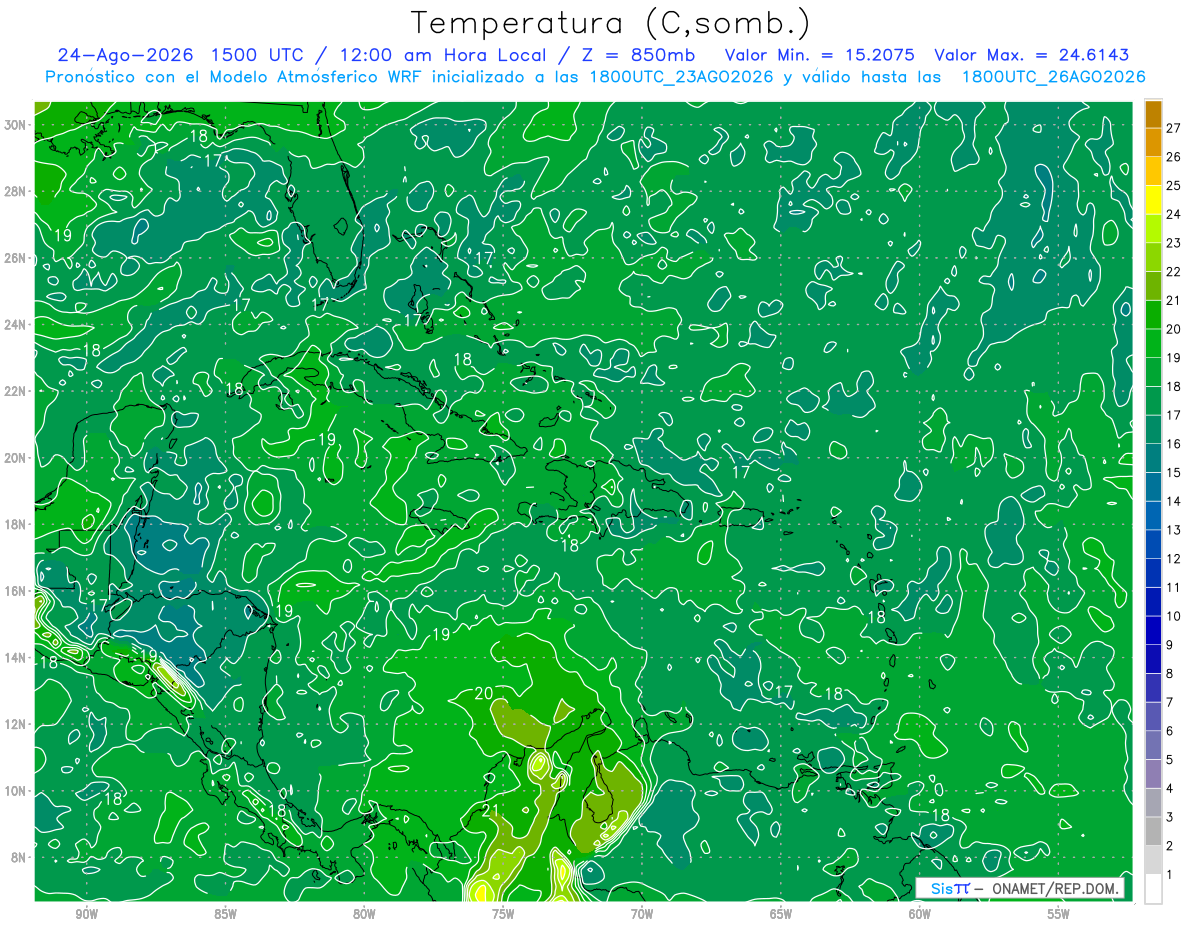This screenshot has height=927, width=1200.
Task: Click the color scale value 23
Action: (x=1174, y=243)
